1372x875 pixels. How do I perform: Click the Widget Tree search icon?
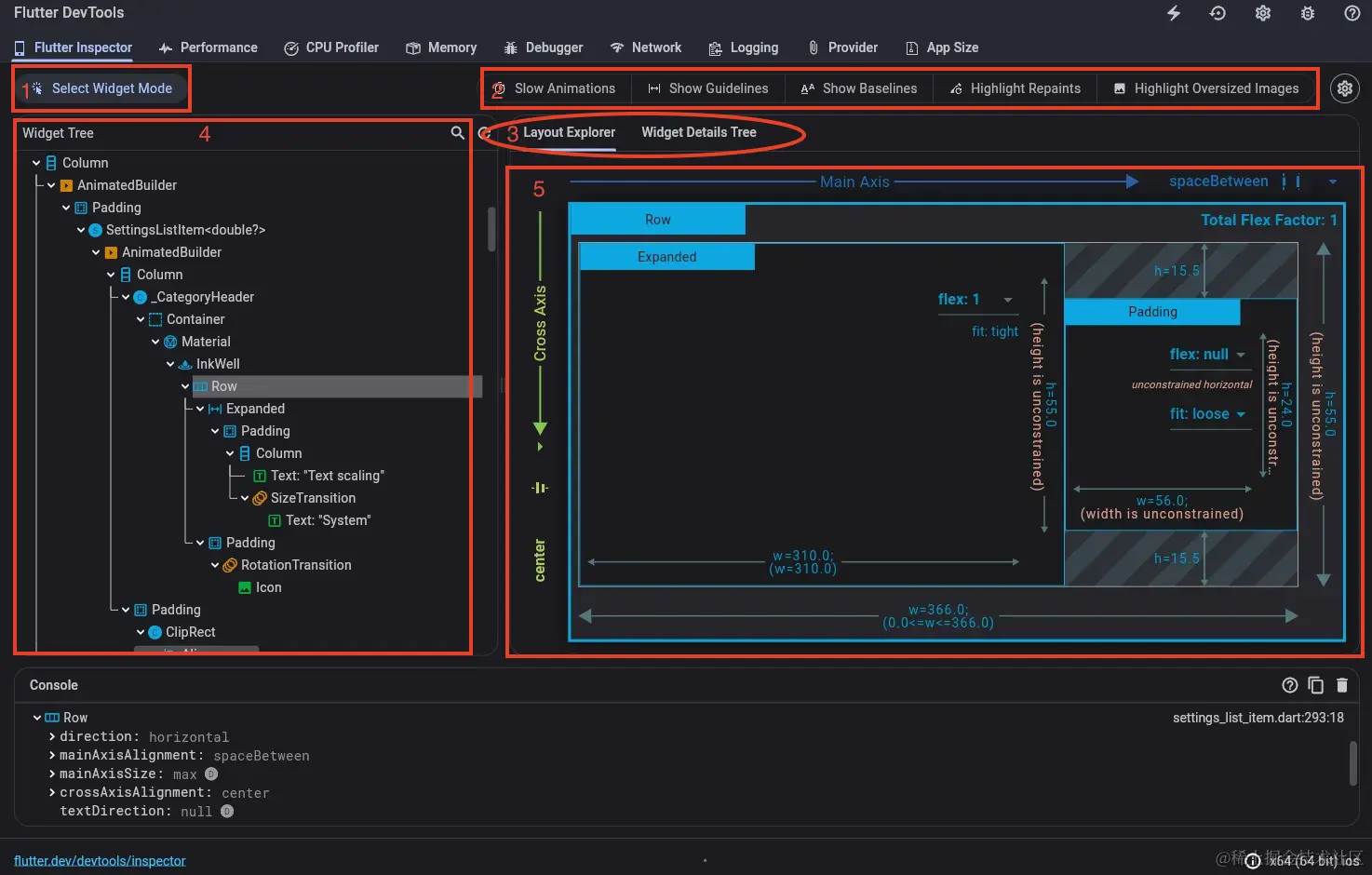coord(457,133)
